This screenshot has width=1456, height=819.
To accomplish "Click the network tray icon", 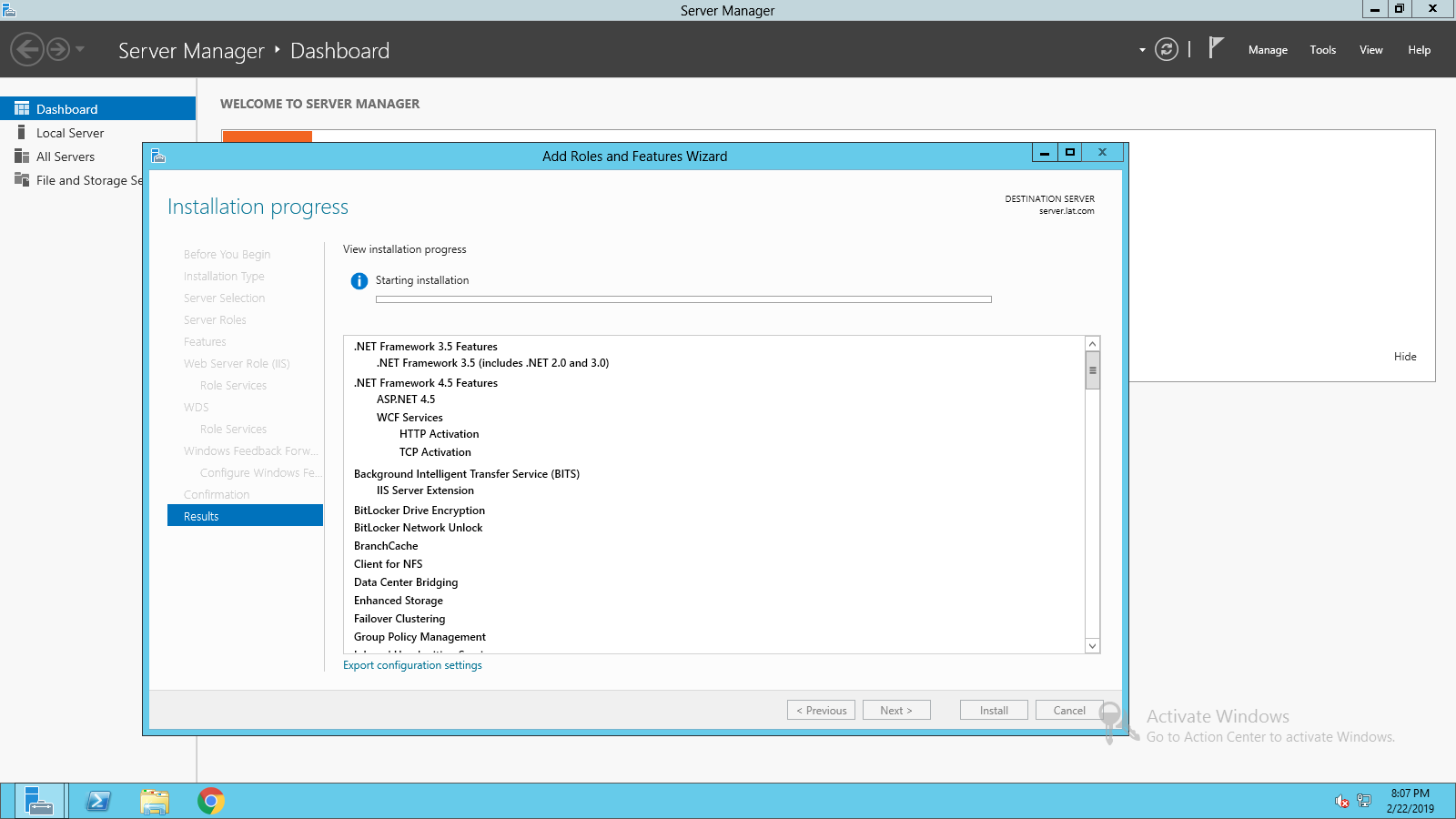I will tap(1363, 801).
